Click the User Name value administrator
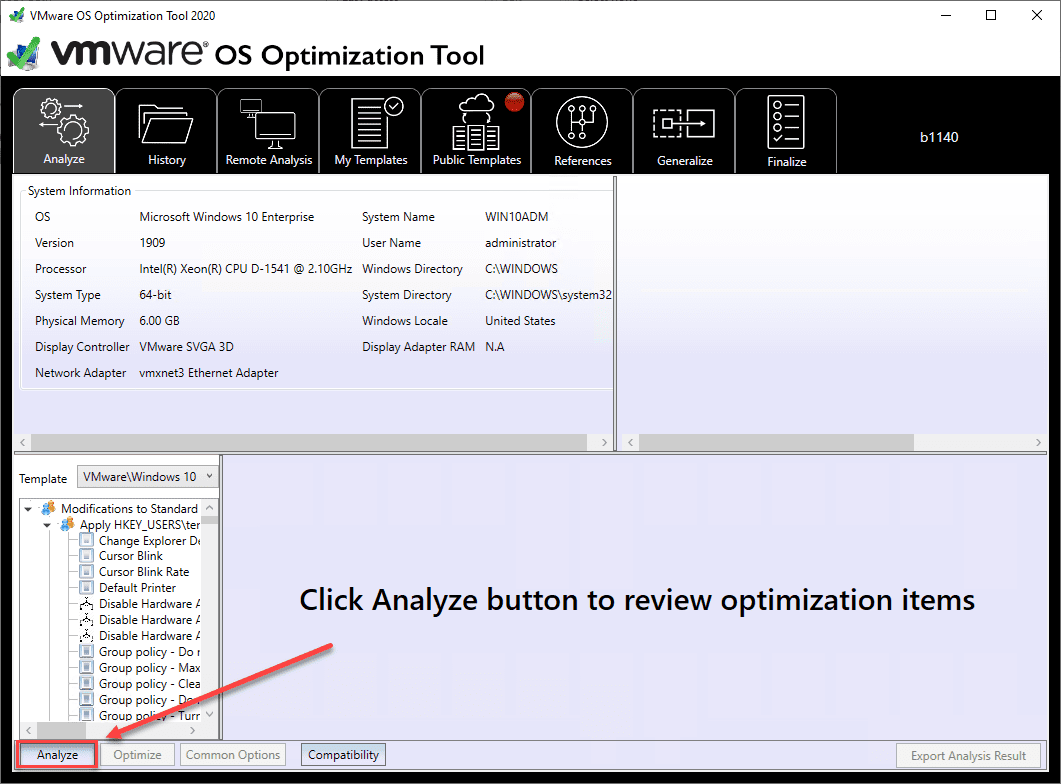Image resolution: width=1061 pixels, height=784 pixels. tap(520, 243)
